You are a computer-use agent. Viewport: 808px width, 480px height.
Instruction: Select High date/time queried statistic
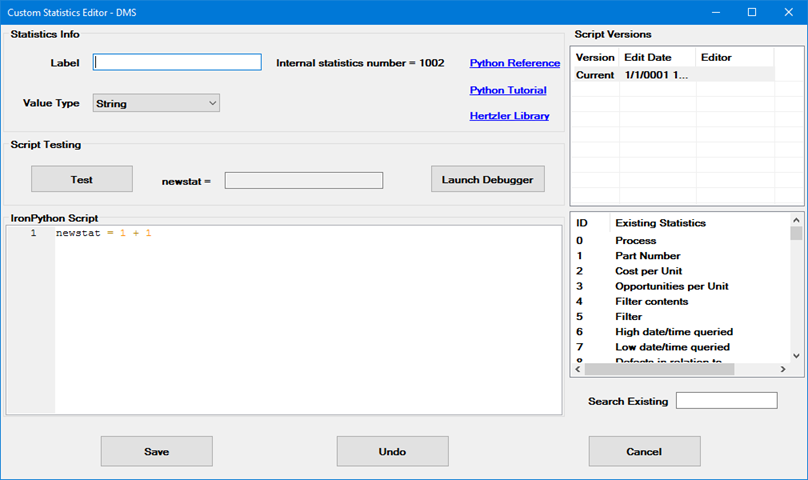pos(673,331)
